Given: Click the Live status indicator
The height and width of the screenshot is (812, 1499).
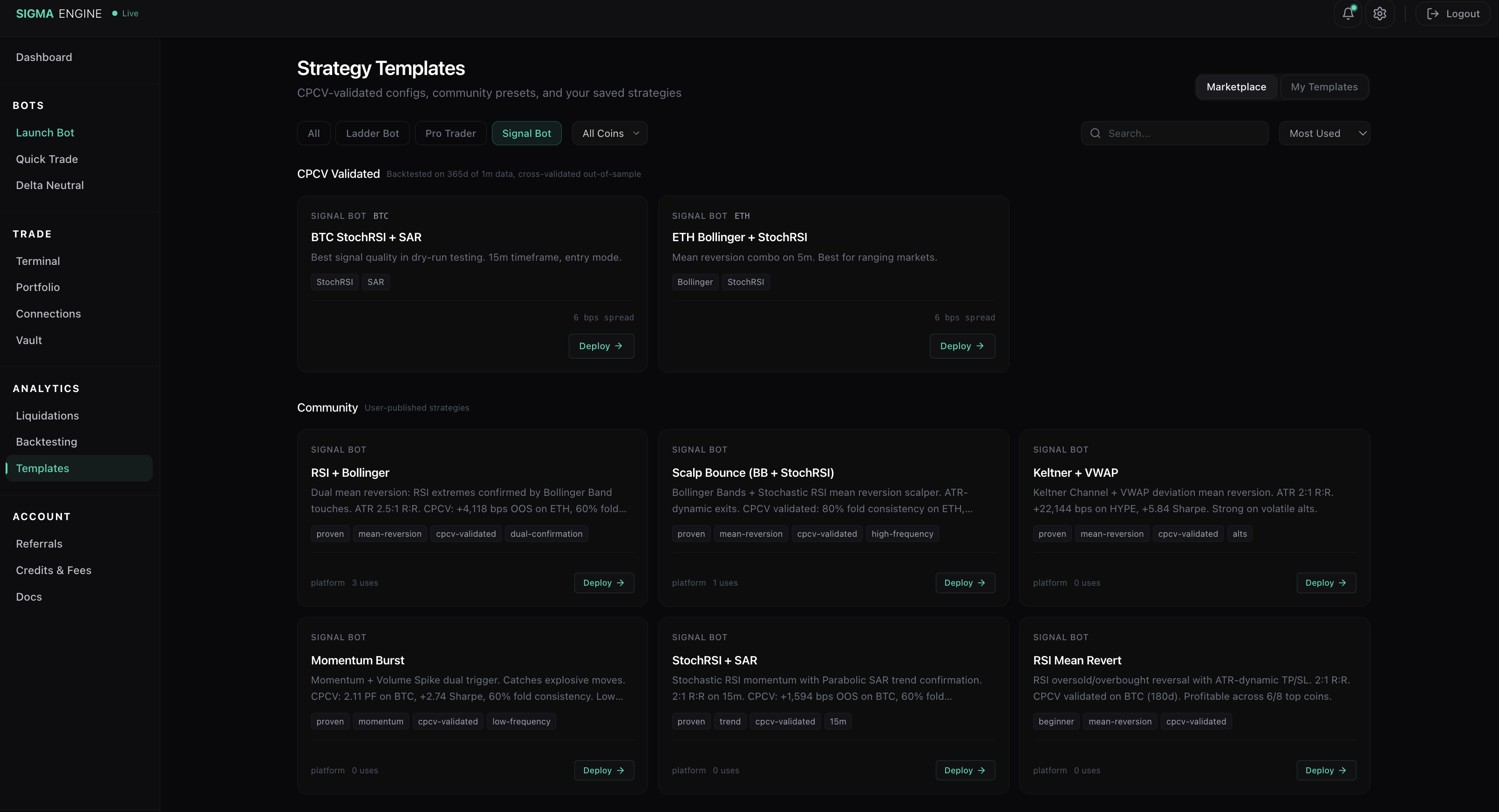Looking at the screenshot, I should pyautogui.click(x=125, y=14).
